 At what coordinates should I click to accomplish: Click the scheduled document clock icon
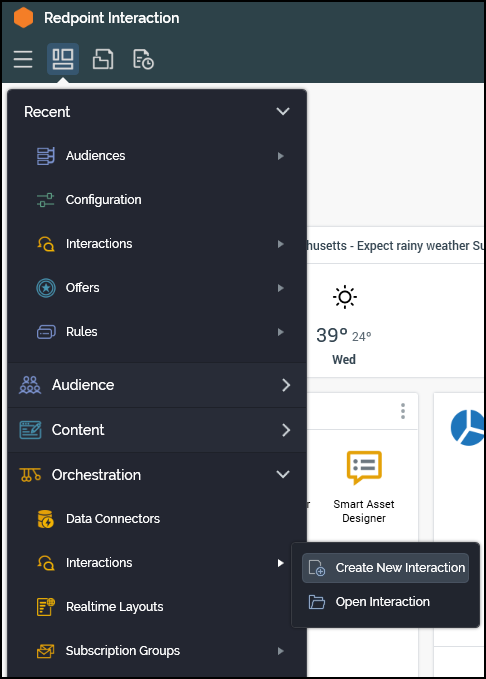[x=143, y=59]
